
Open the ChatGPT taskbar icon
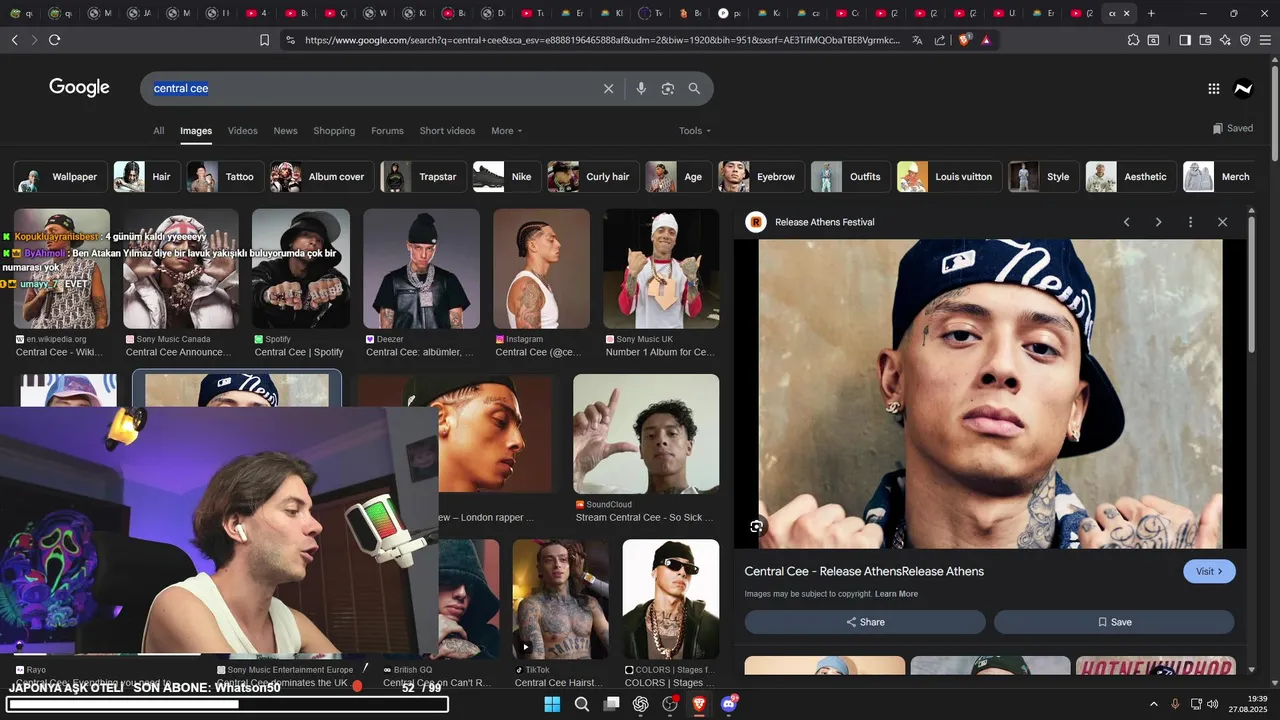641,704
